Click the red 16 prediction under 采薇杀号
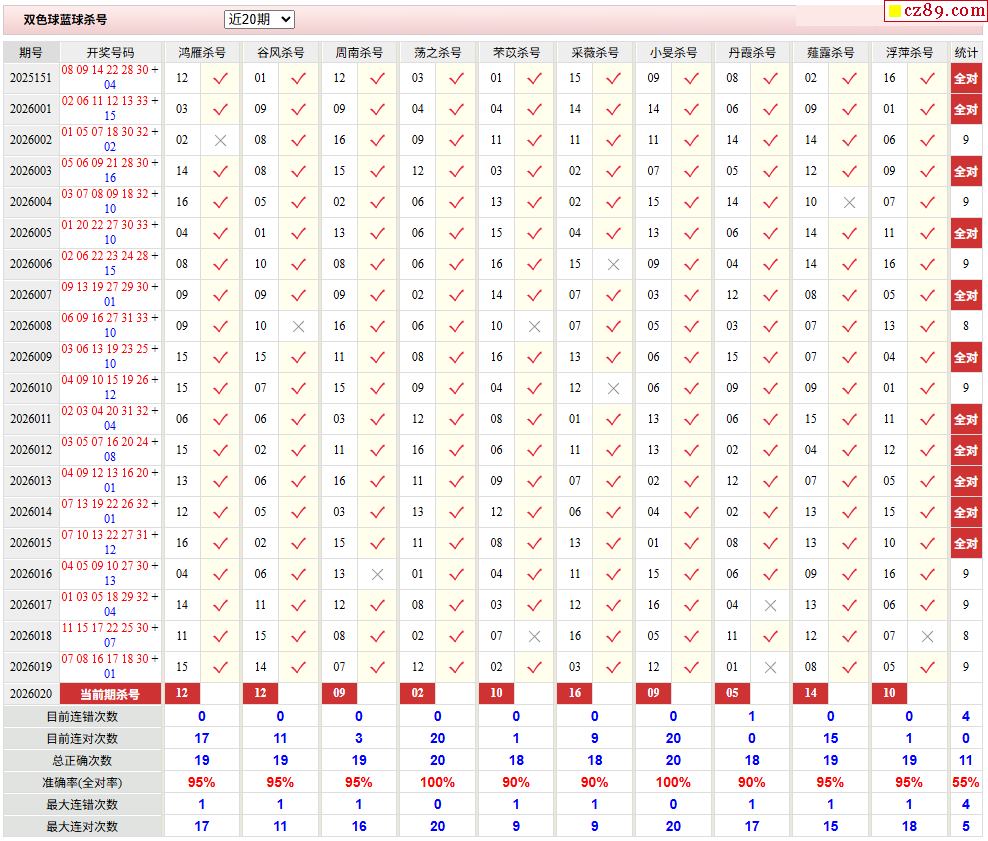Screen dimensions: 988x841 tap(574, 694)
